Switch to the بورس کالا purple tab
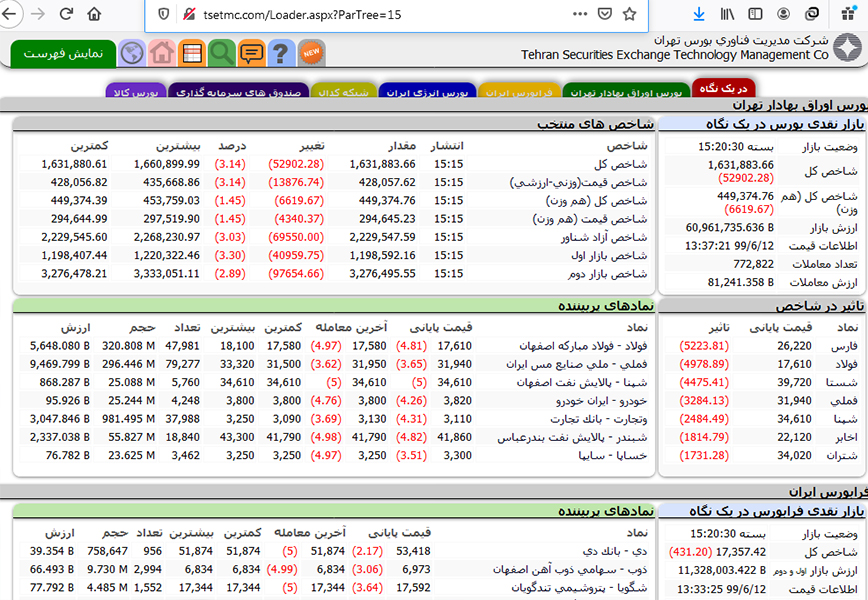 click(136, 91)
